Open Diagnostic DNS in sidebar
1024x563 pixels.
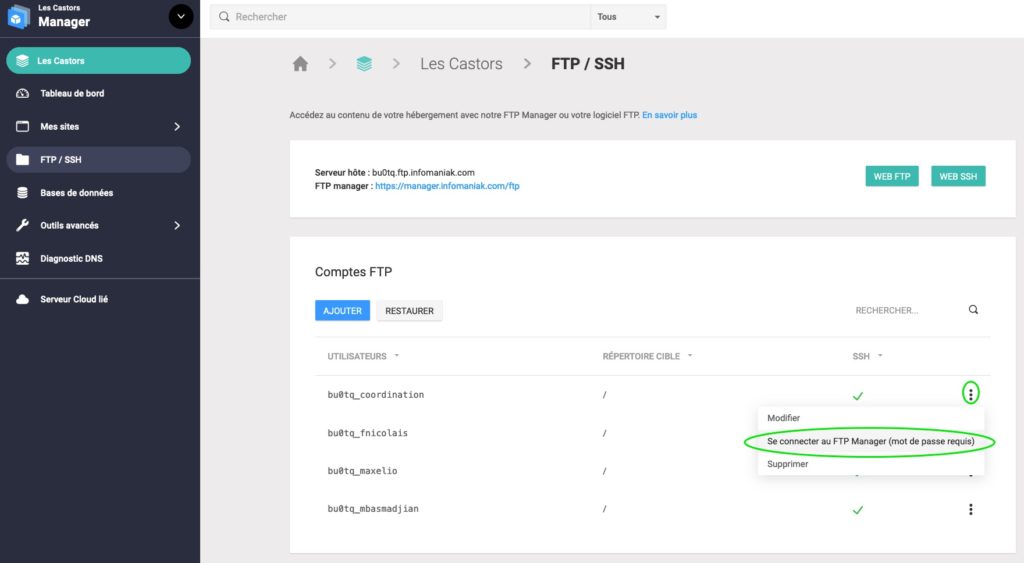(71, 259)
